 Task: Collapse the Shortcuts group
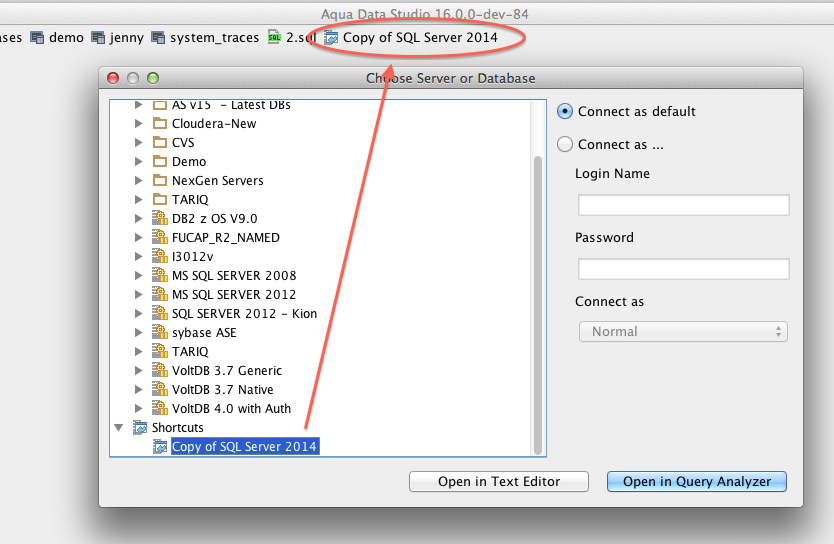point(119,428)
